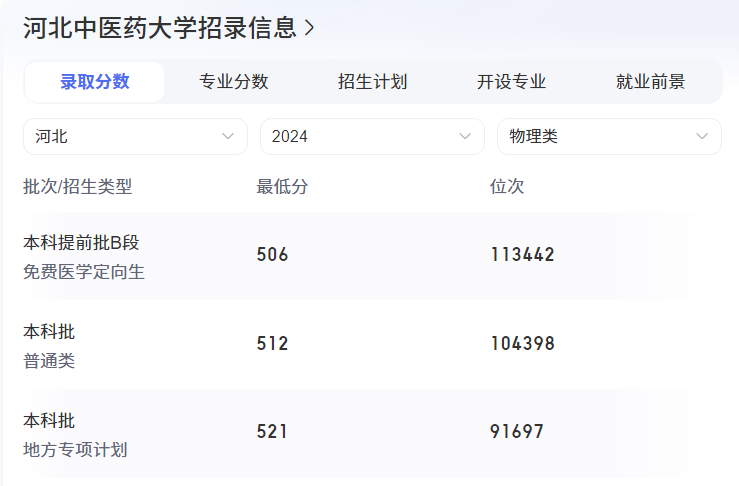Click the minimum score 521
The width and height of the screenshot is (739, 486).
pyautogui.click(x=272, y=431)
